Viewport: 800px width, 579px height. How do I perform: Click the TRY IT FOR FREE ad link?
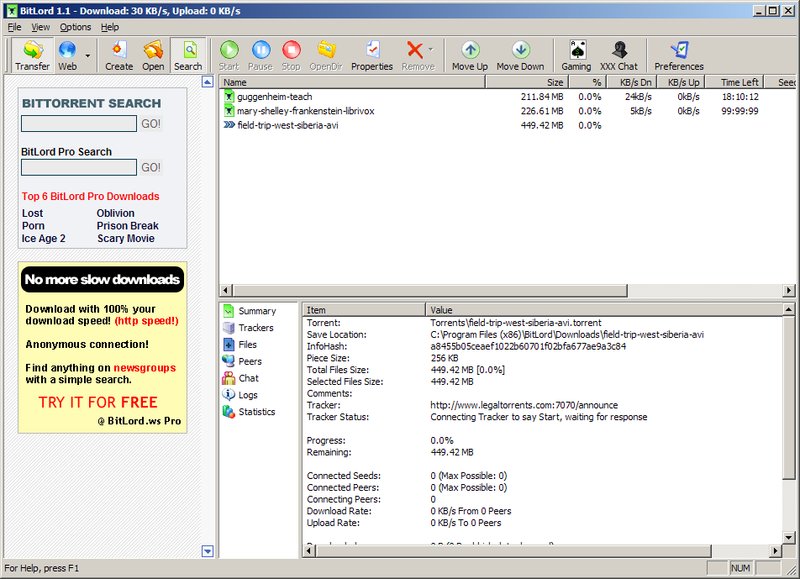(x=98, y=402)
